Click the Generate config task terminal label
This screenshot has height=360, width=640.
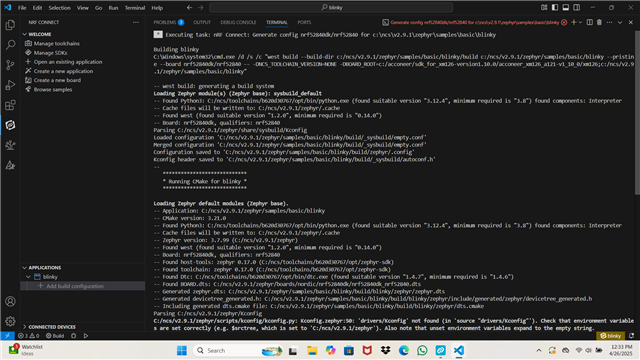click(474, 22)
